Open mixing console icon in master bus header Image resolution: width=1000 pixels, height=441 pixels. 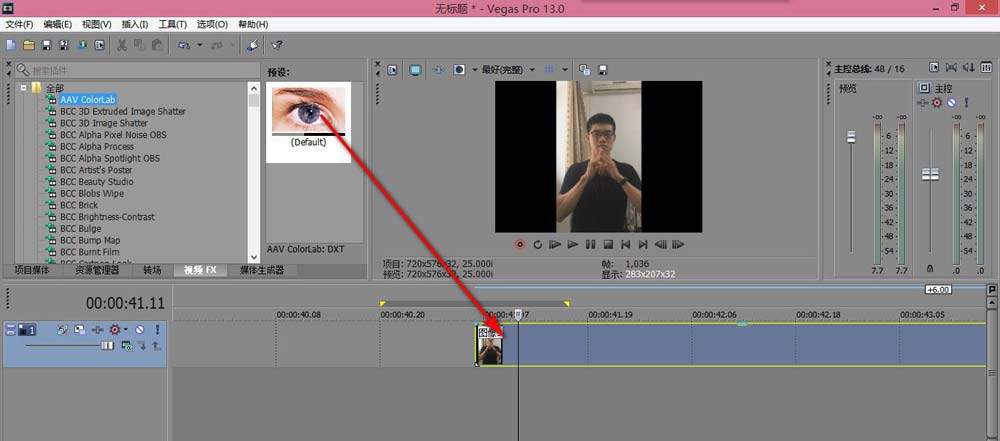(x=986, y=68)
